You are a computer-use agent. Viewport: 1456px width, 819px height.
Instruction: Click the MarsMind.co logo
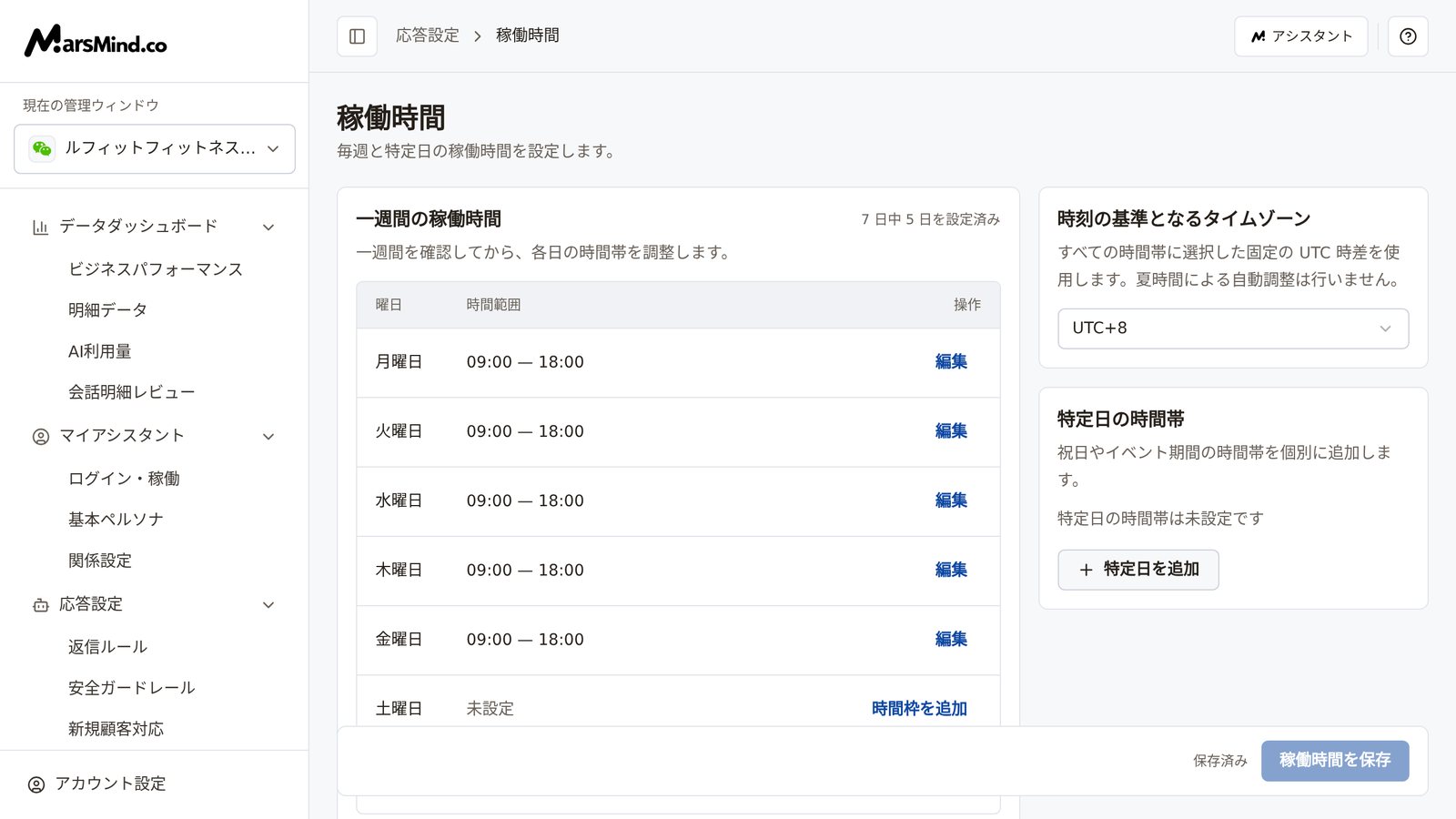click(96, 41)
